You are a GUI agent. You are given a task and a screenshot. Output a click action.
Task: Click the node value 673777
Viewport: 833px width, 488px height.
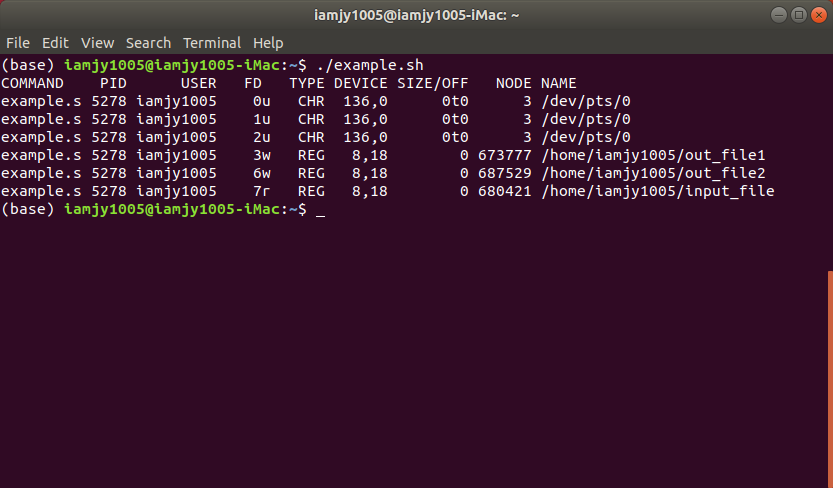(505, 156)
